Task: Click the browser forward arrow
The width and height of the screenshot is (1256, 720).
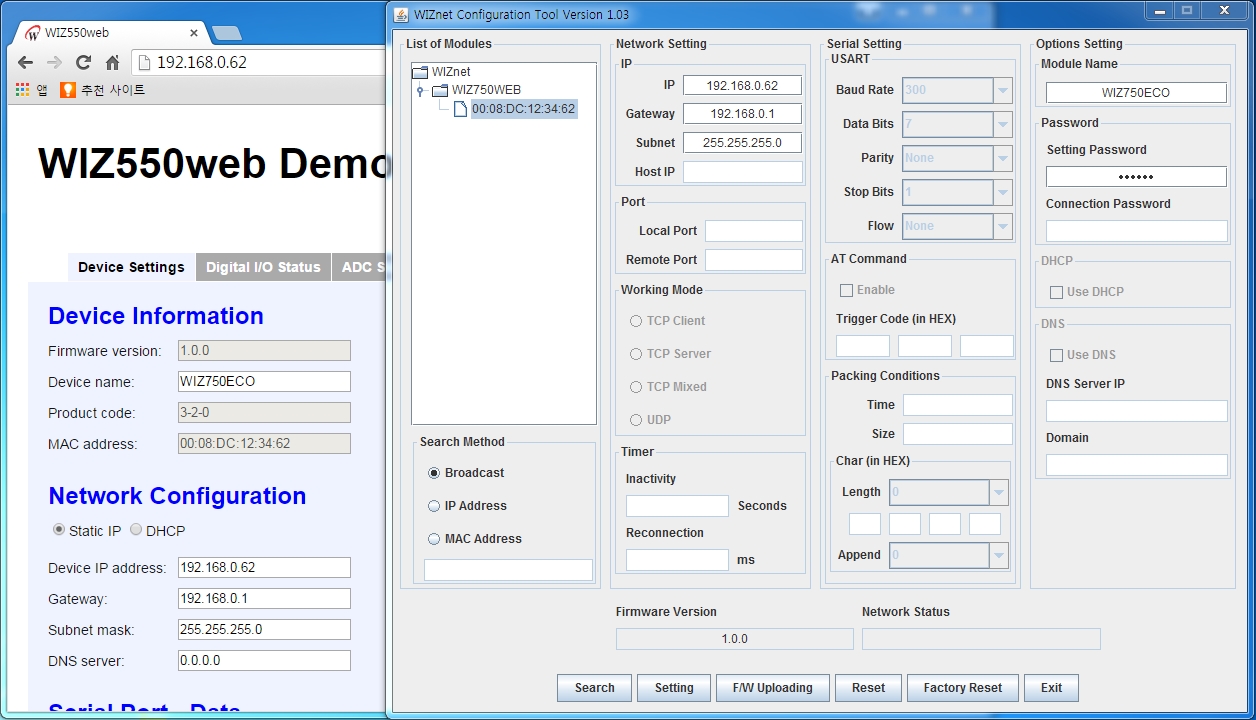Action: (x=54, y=62)
